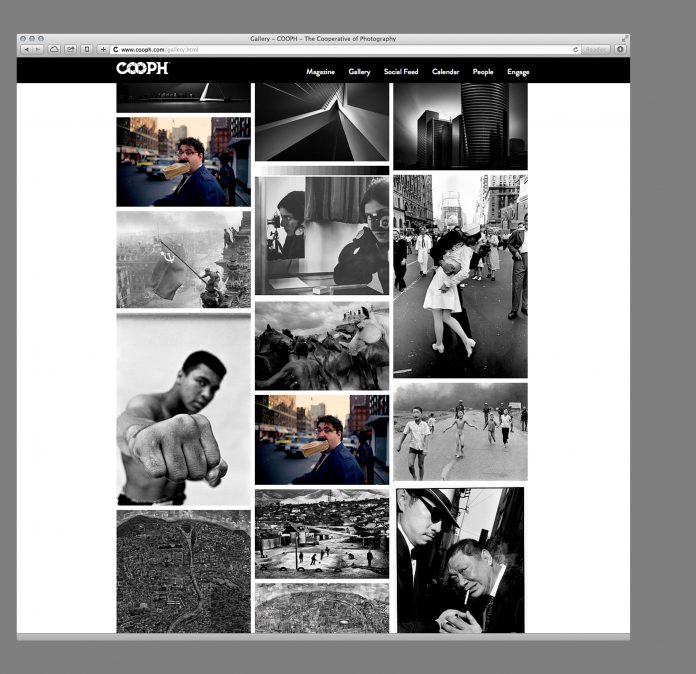Open the sailor kissing nurse photo
Viewport: 696px width, 674px height.
[460, 276]
